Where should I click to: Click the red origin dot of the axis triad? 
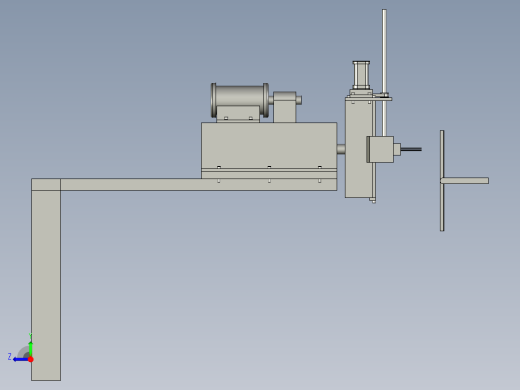pos(31,359)
